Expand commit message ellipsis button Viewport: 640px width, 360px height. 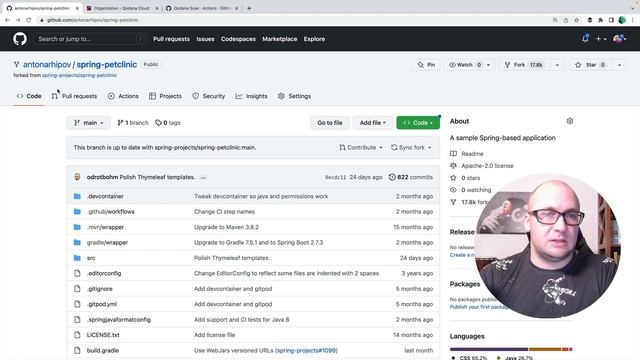pyautogui.click(x=203, y=178)
